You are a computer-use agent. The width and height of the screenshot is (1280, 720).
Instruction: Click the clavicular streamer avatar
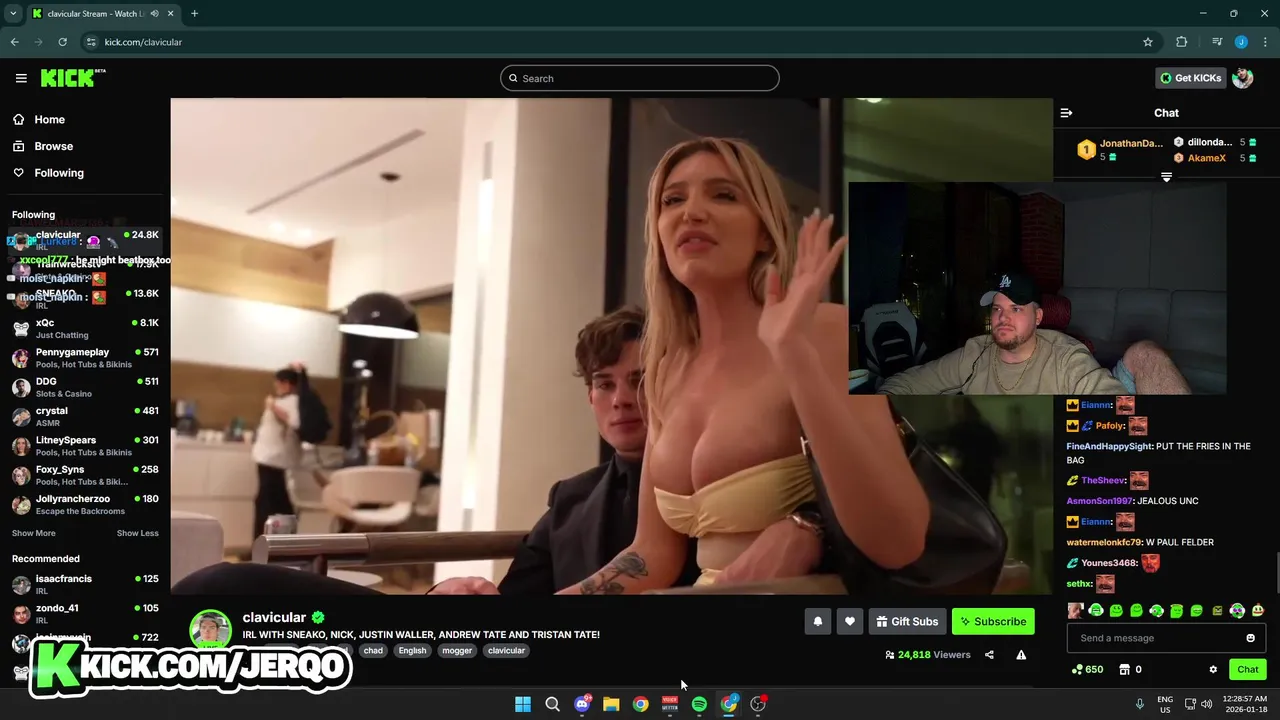(211, 631)
